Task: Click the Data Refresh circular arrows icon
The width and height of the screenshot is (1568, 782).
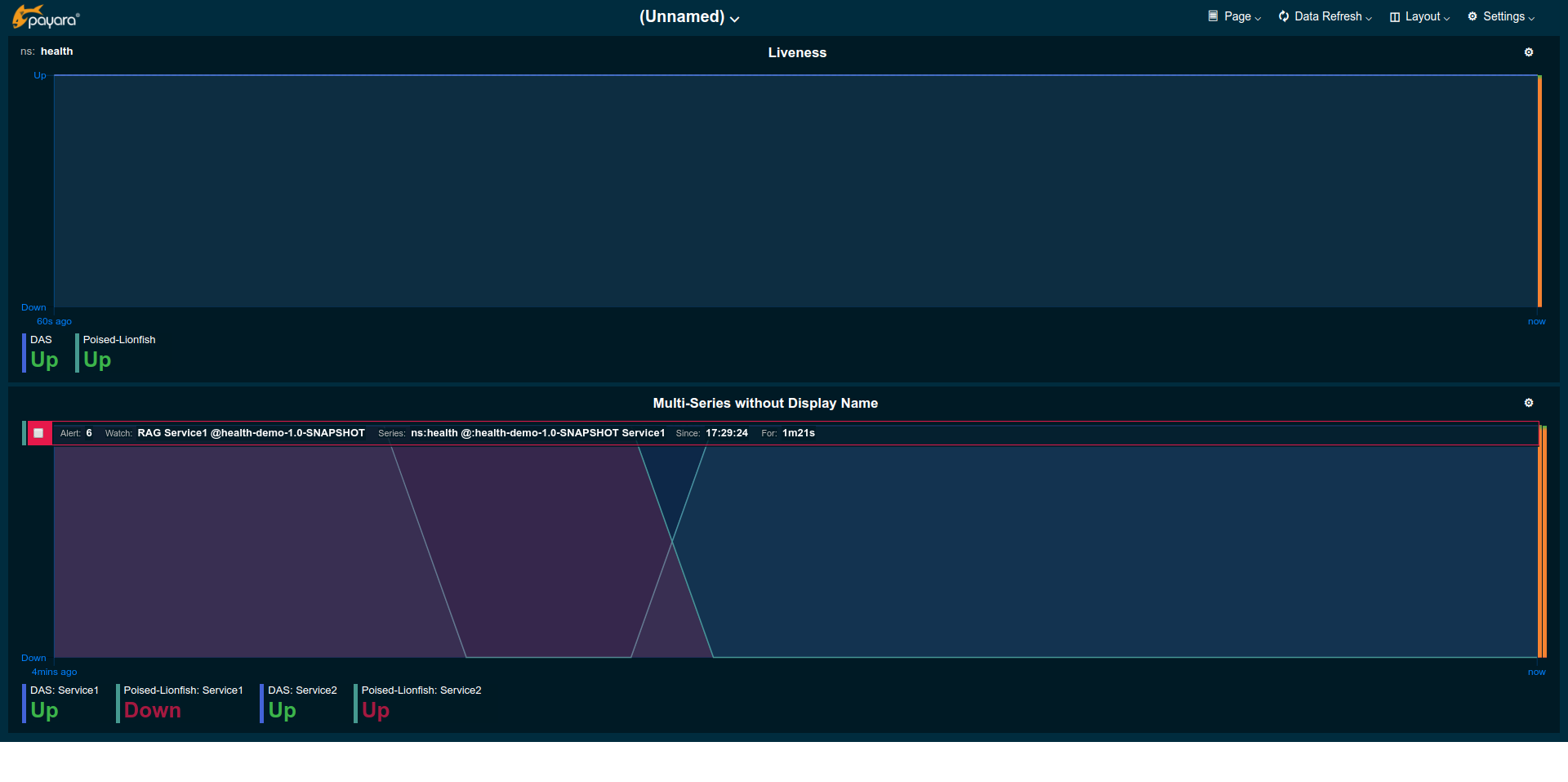Action: [x=1284, y=16]
